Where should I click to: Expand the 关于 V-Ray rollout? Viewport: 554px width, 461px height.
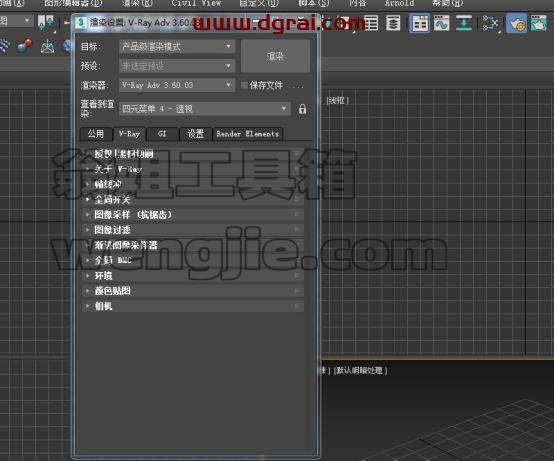(x=193, y=169)
